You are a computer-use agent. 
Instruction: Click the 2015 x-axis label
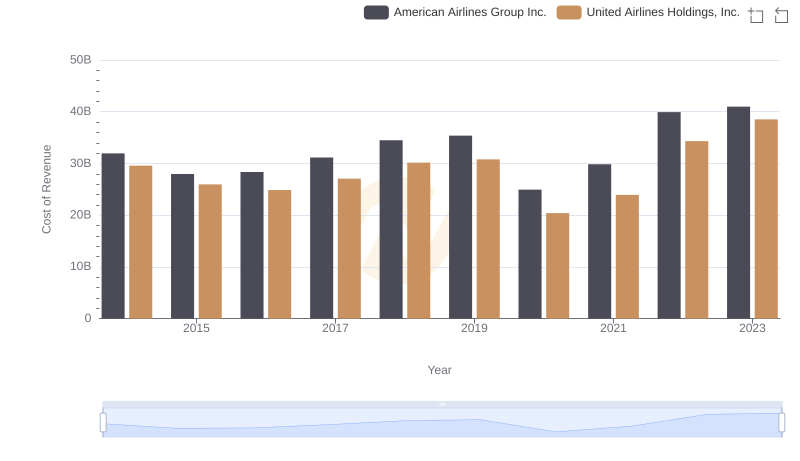click(196, 328)
